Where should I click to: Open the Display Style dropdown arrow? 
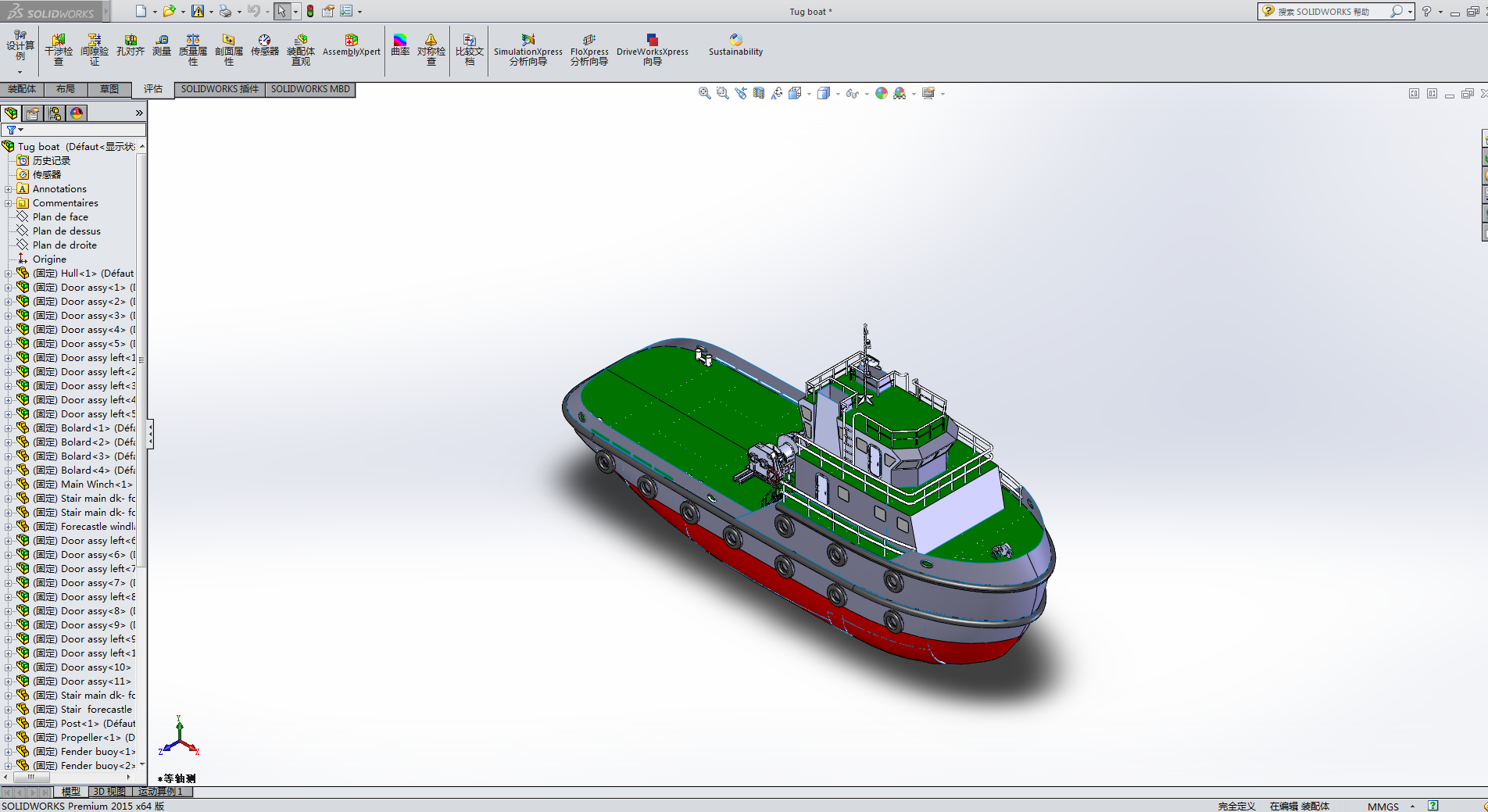[838, 94]
